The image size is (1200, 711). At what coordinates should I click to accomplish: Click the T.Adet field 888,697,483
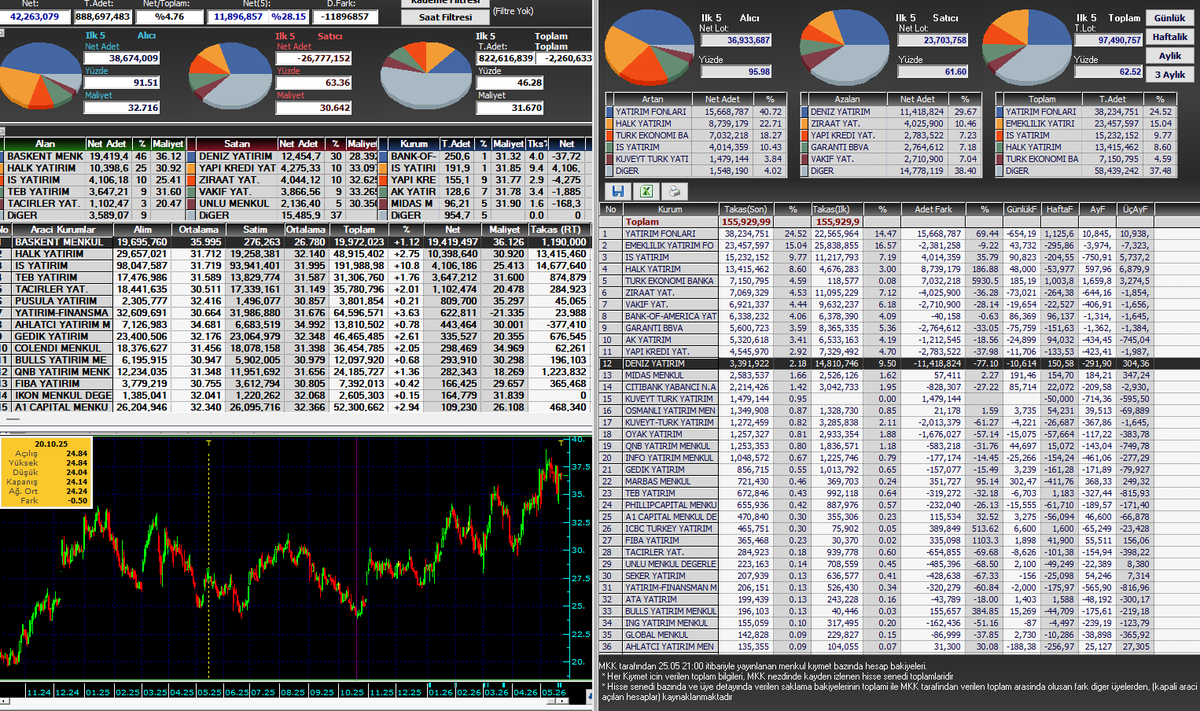click(102, 17)
